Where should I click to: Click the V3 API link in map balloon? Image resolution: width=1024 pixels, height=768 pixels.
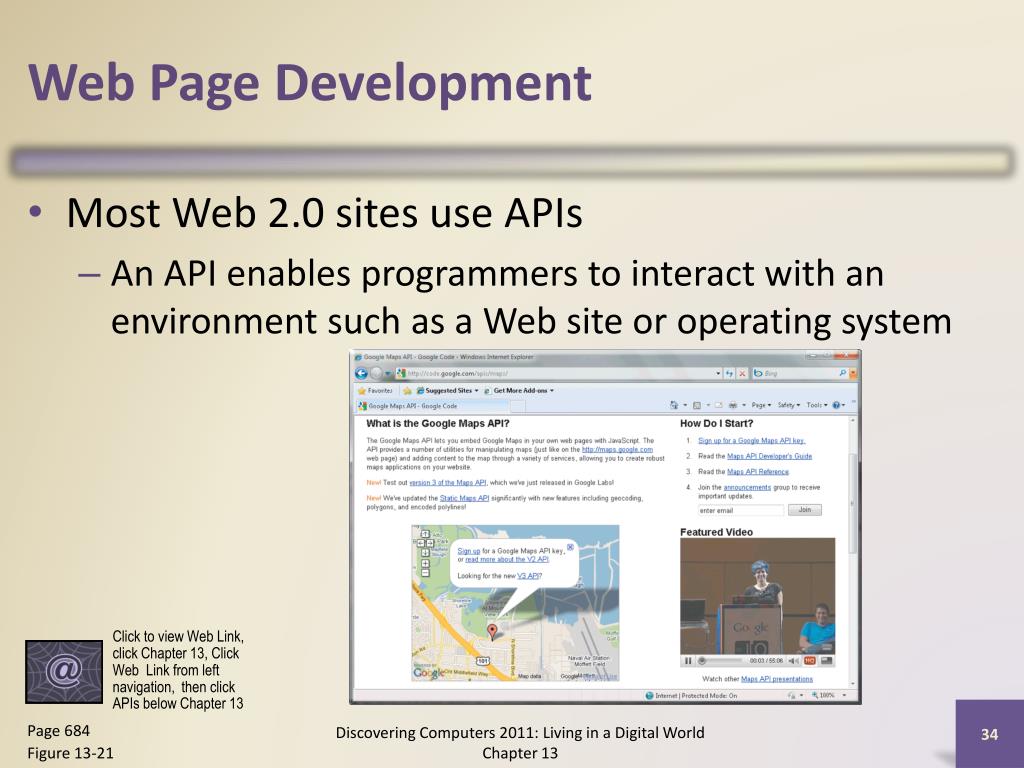click(528, 576)
